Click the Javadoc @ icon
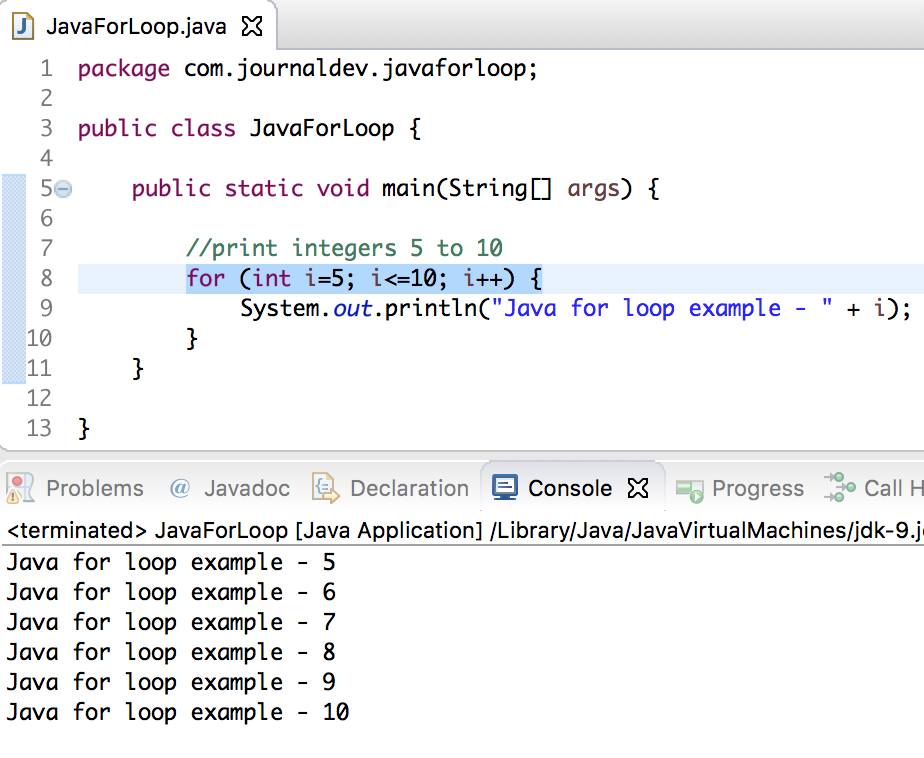The height and width of the screenshot is (758, 924). (180, 488)
